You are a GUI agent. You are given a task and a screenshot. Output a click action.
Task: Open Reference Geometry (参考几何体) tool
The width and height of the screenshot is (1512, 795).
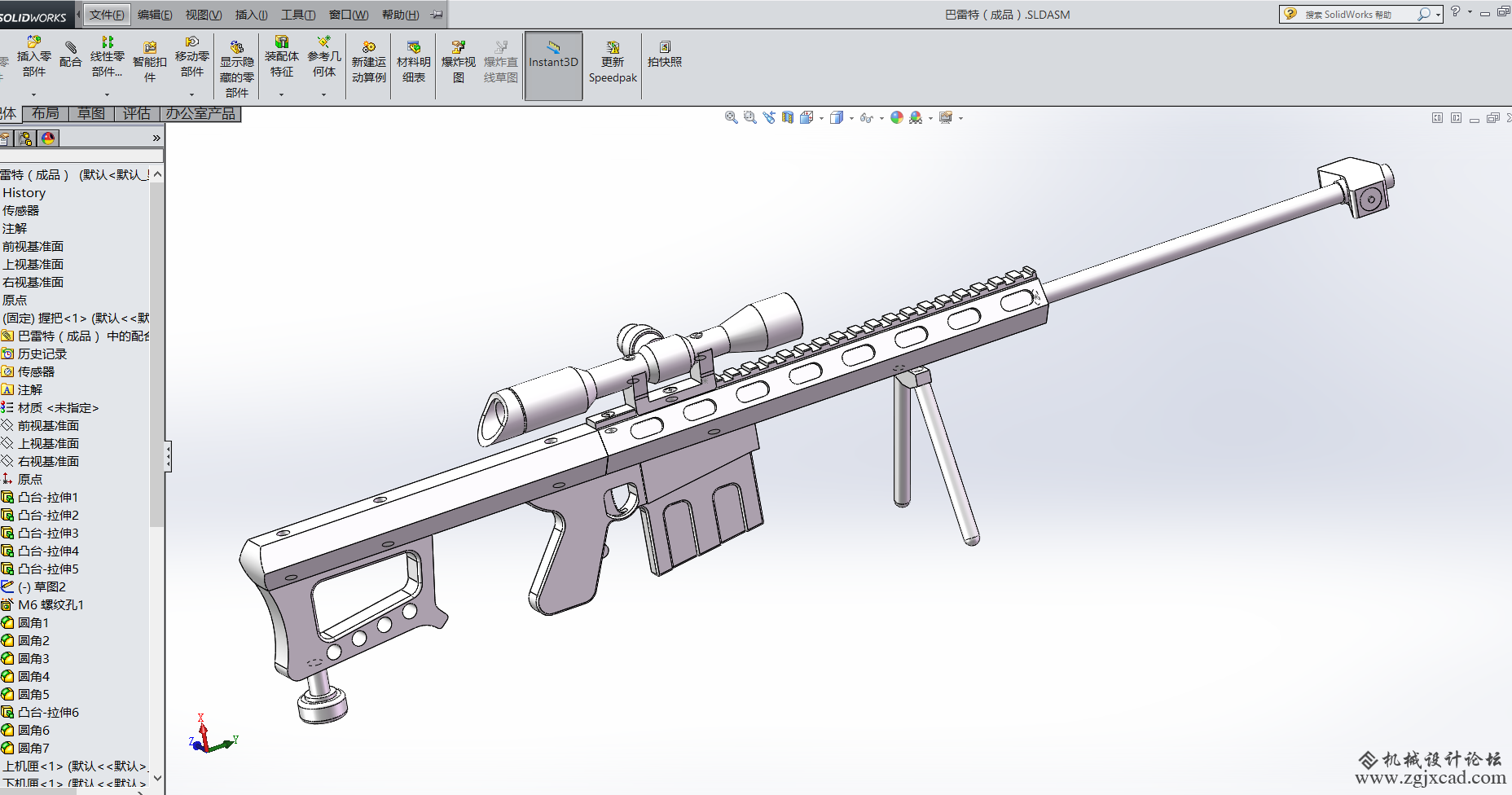[x=324, y=57]
